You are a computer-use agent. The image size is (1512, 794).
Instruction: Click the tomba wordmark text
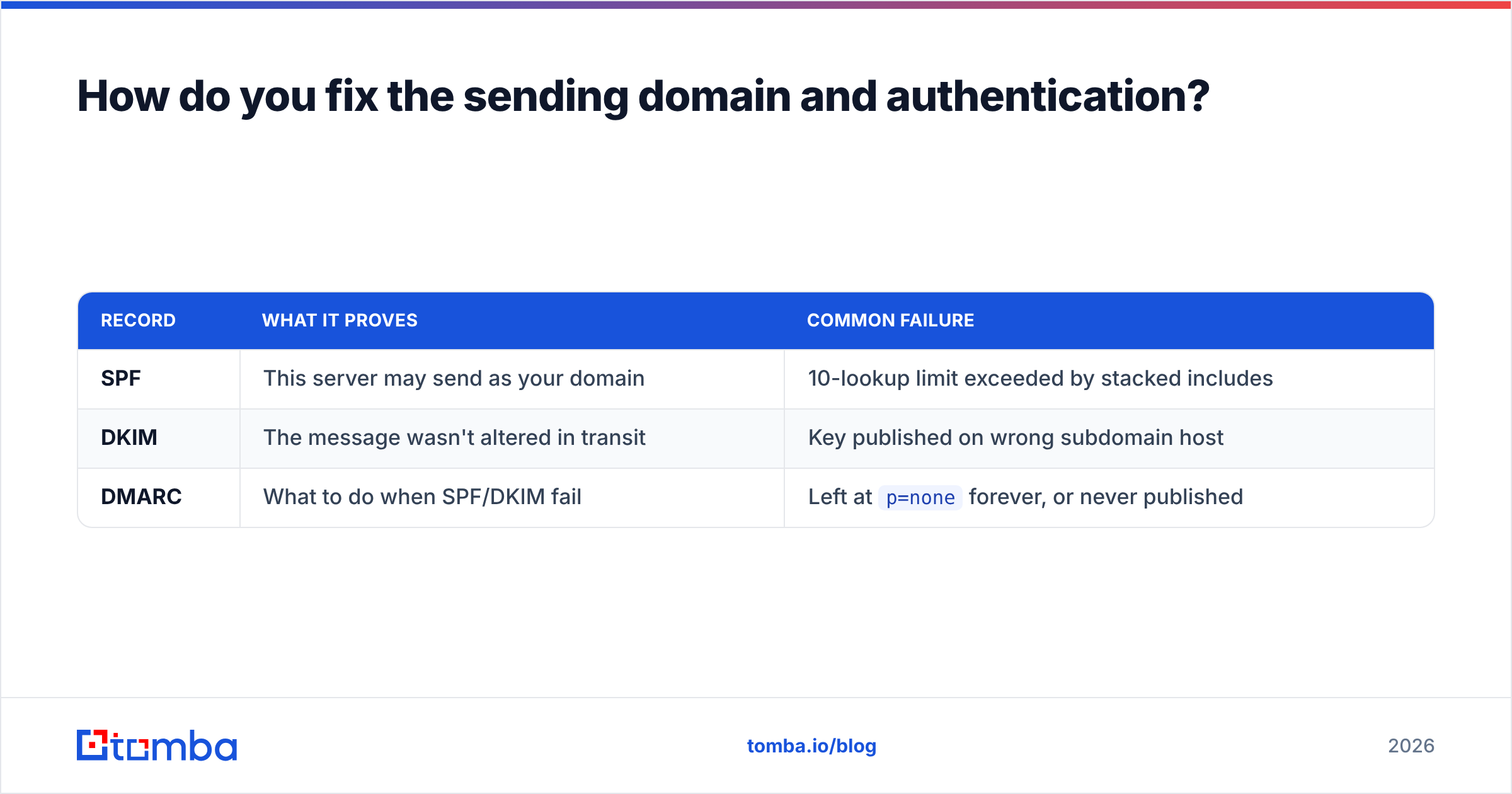coord(175,746)
